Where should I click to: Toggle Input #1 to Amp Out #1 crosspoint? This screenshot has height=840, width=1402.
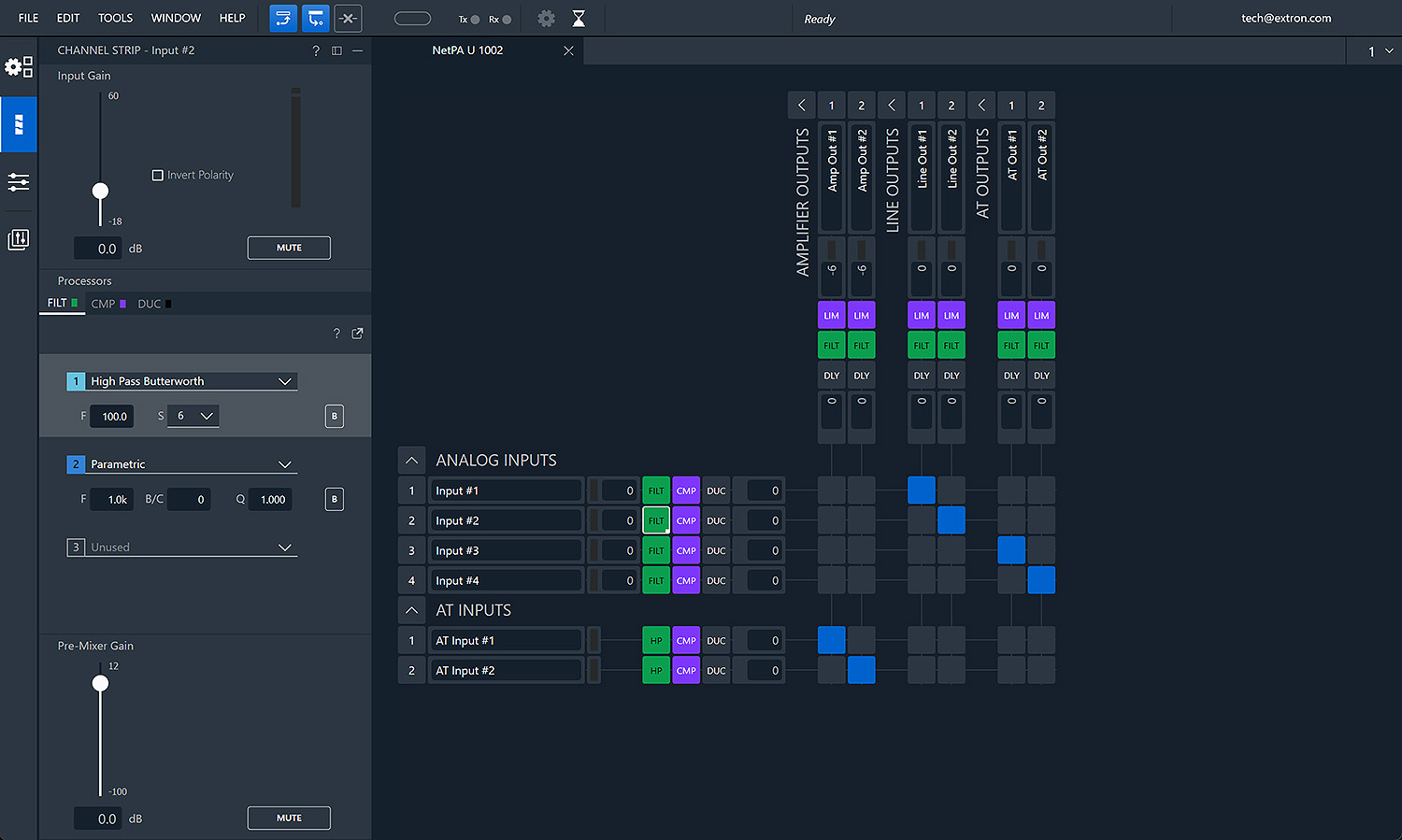(x=832, y=491)
